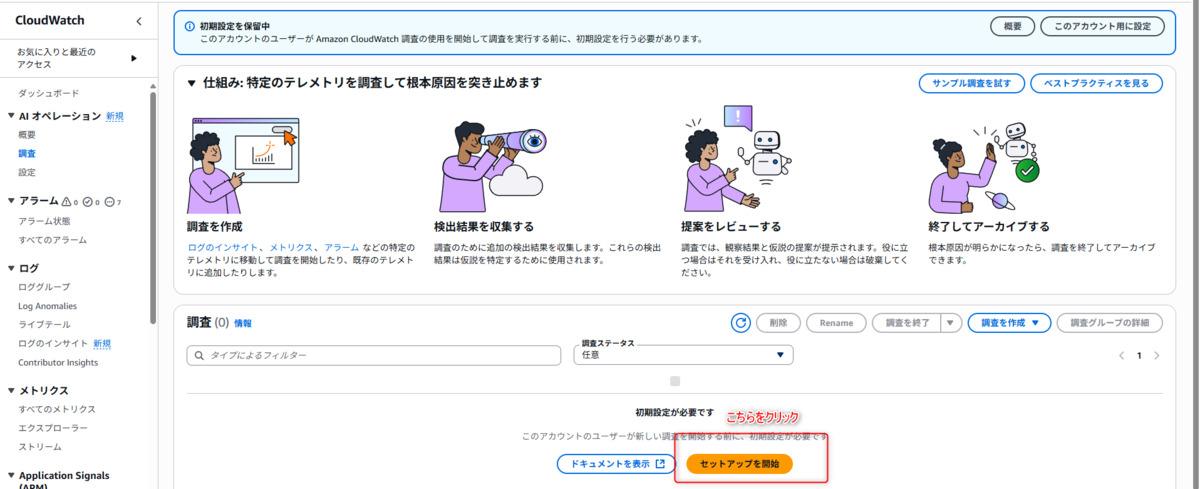Image resolution: width=1200 pixels, height=489 pixels.
Task: Open Log Anomalies in the sidebar
Action: pyautogui.click(x=47, y=306)
